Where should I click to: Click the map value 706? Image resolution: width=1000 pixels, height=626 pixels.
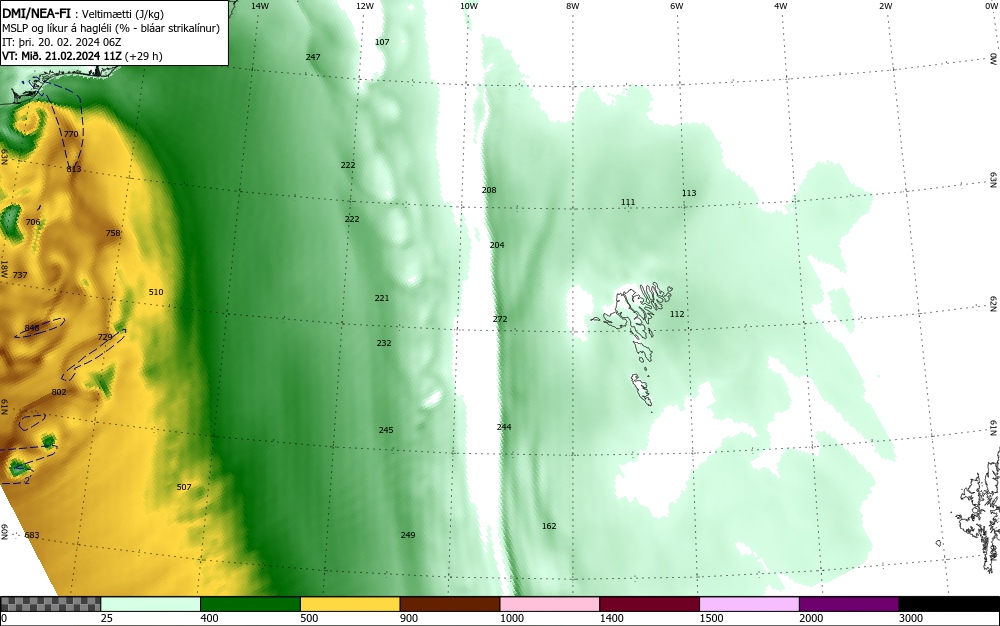pyautogui.click(x=33, y=222)
